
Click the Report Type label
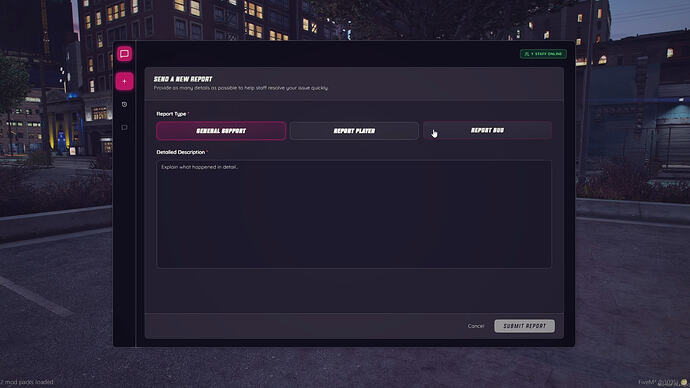pyautogui.click(x=172, y=114)
